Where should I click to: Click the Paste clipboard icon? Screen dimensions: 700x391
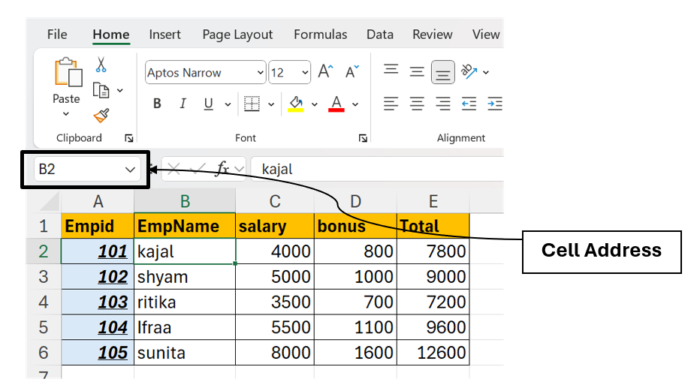(68, 72)
